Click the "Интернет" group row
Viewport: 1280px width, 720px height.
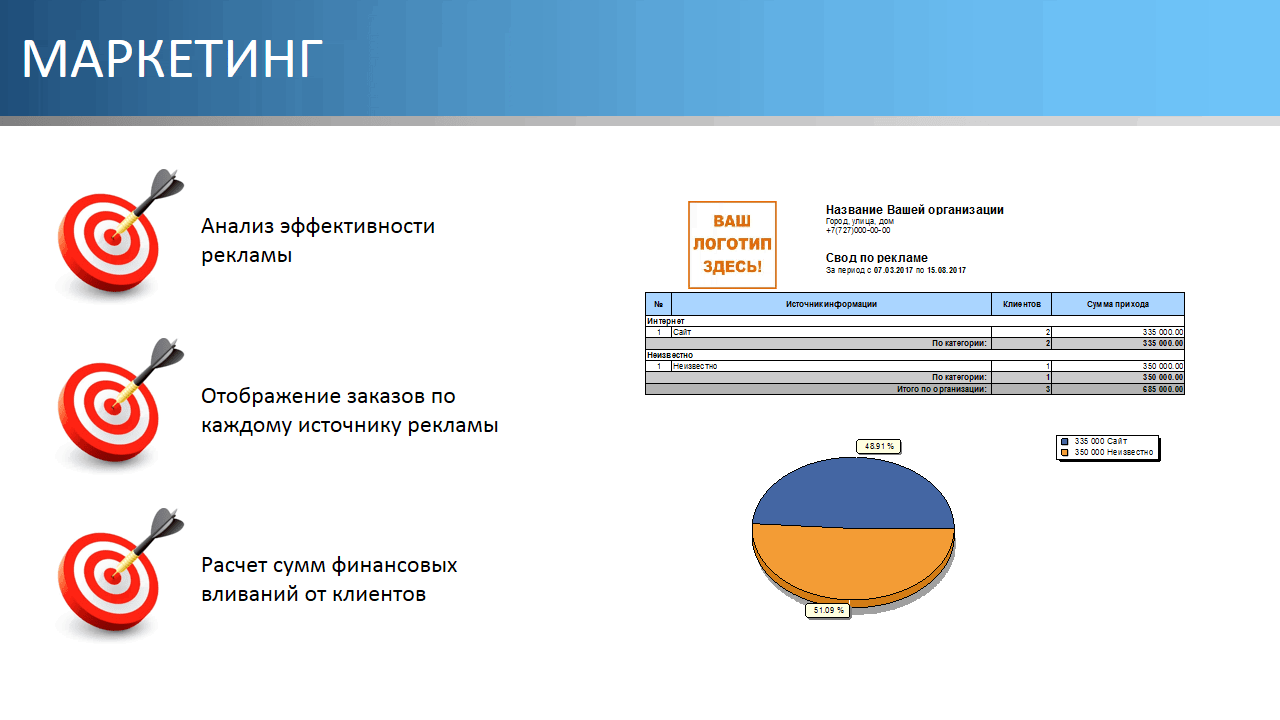coord(914,321)
